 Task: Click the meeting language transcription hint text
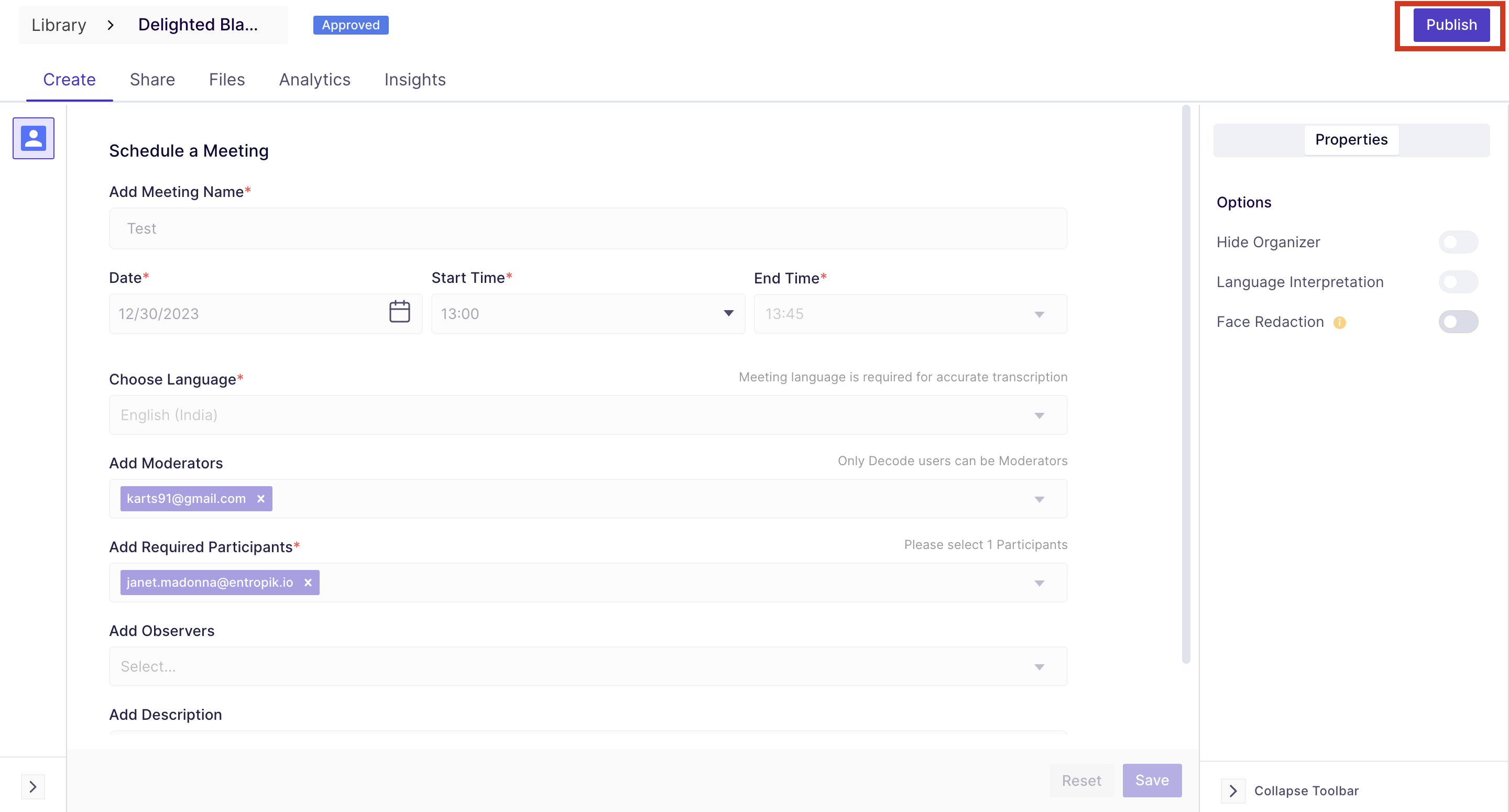coord(903,377)
